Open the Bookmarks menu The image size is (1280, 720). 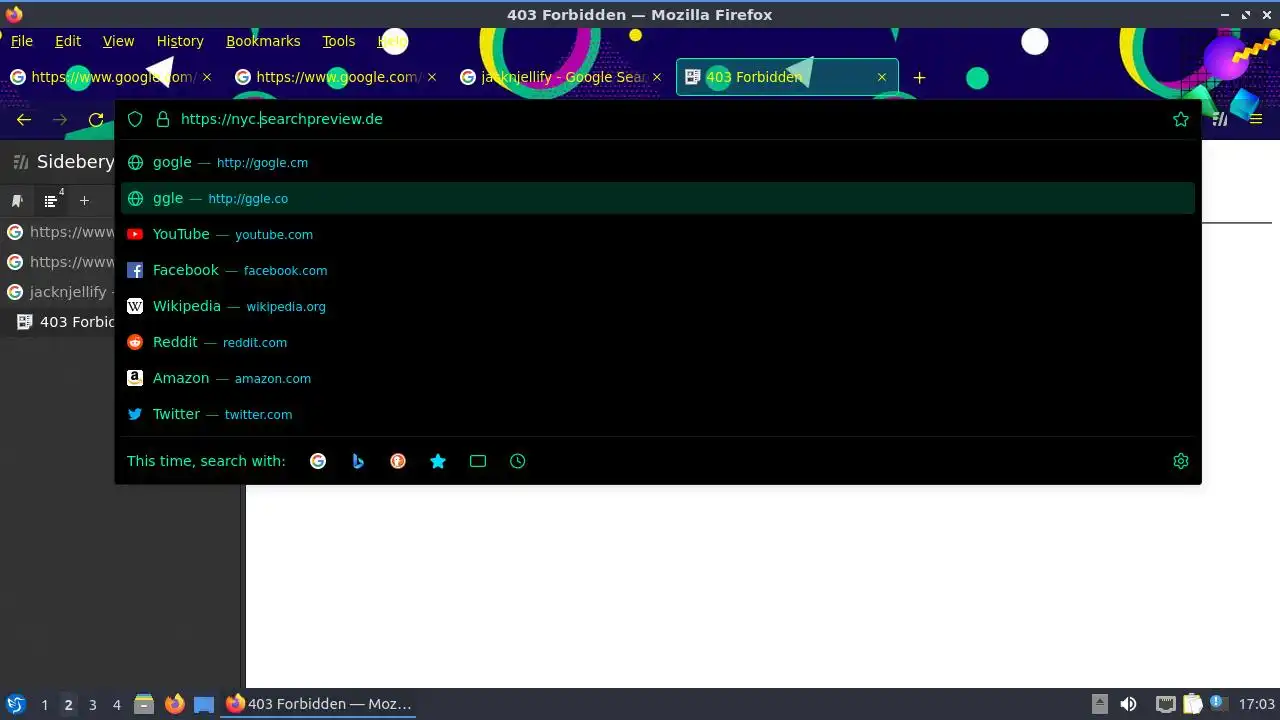tap(263, 41)
